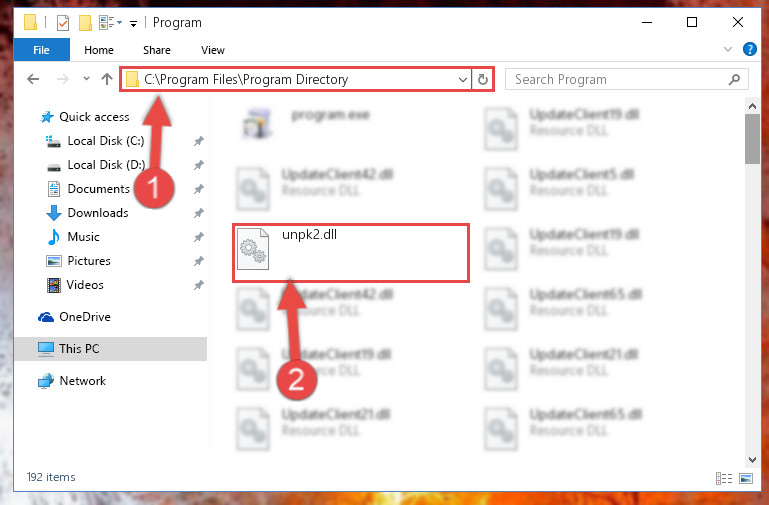Switch to large thumbnails view icon

[x=745, y=478]
